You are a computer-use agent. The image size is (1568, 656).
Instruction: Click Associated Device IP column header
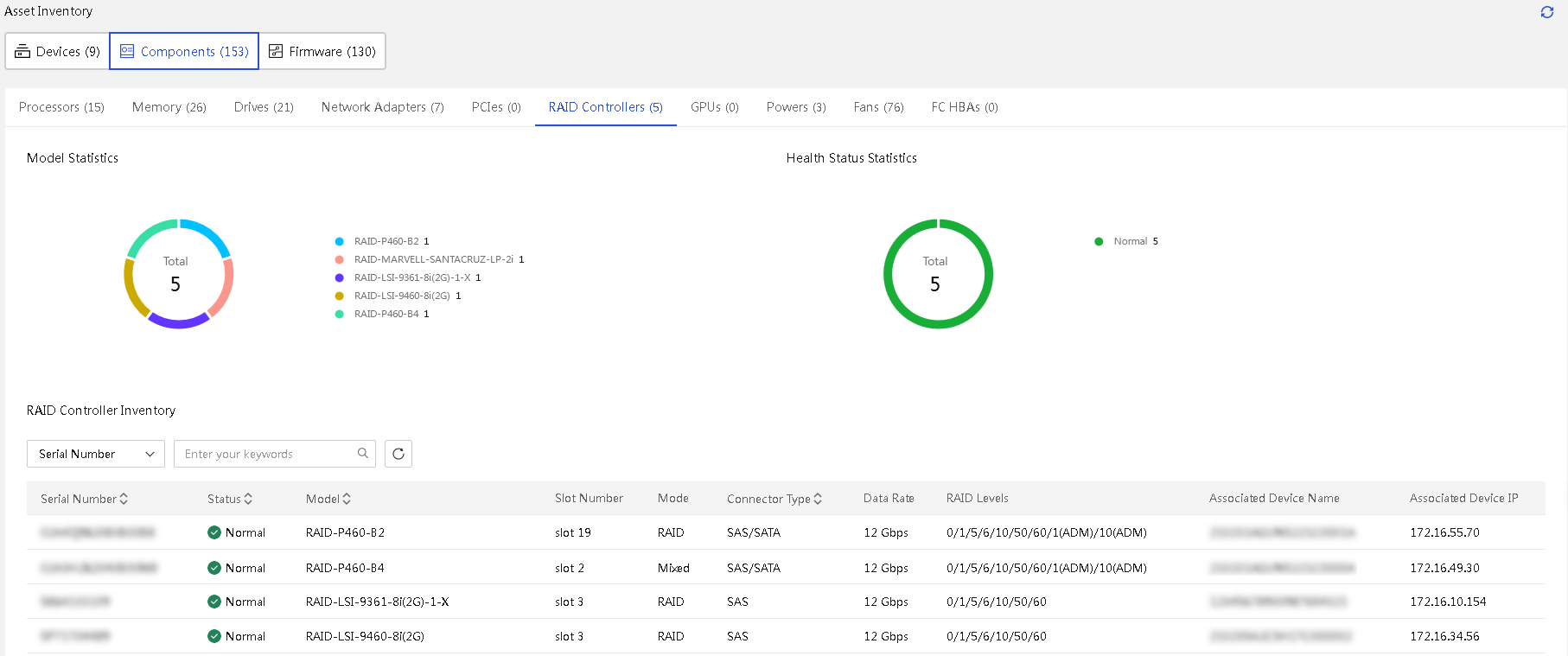click(1463, 498)
